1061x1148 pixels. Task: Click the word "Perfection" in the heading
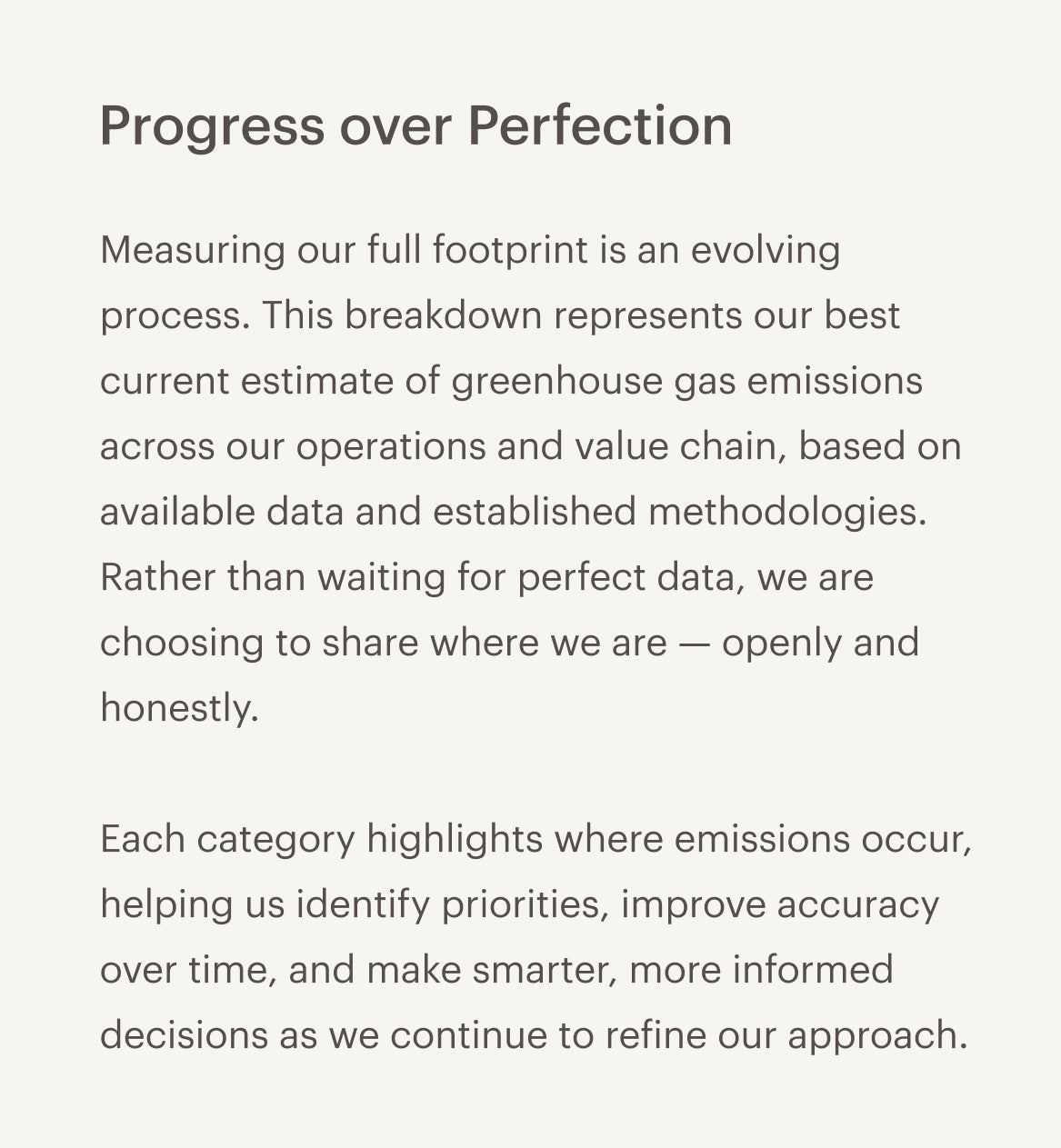click(x=599, y=126)
